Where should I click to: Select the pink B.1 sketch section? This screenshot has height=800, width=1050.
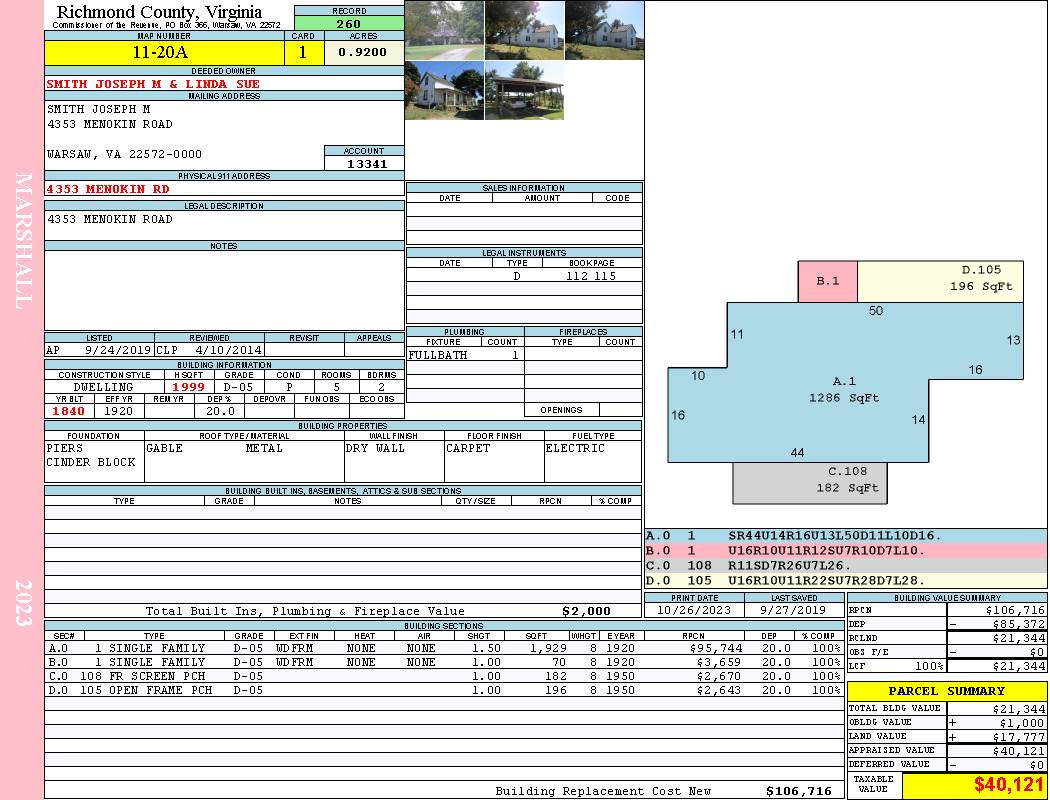click(x=828, y=281)
